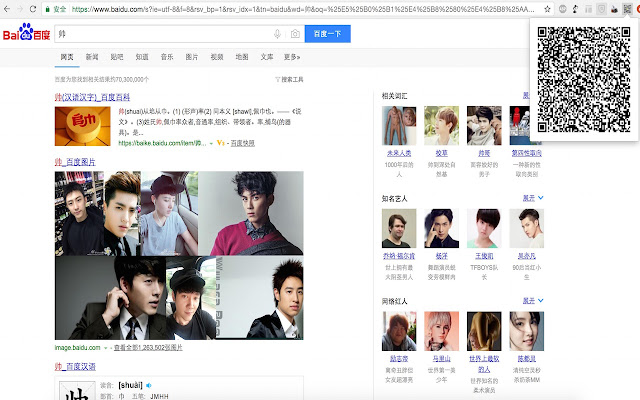
Task: Open the photo of man in front of wine shelves
Action: 79,213
